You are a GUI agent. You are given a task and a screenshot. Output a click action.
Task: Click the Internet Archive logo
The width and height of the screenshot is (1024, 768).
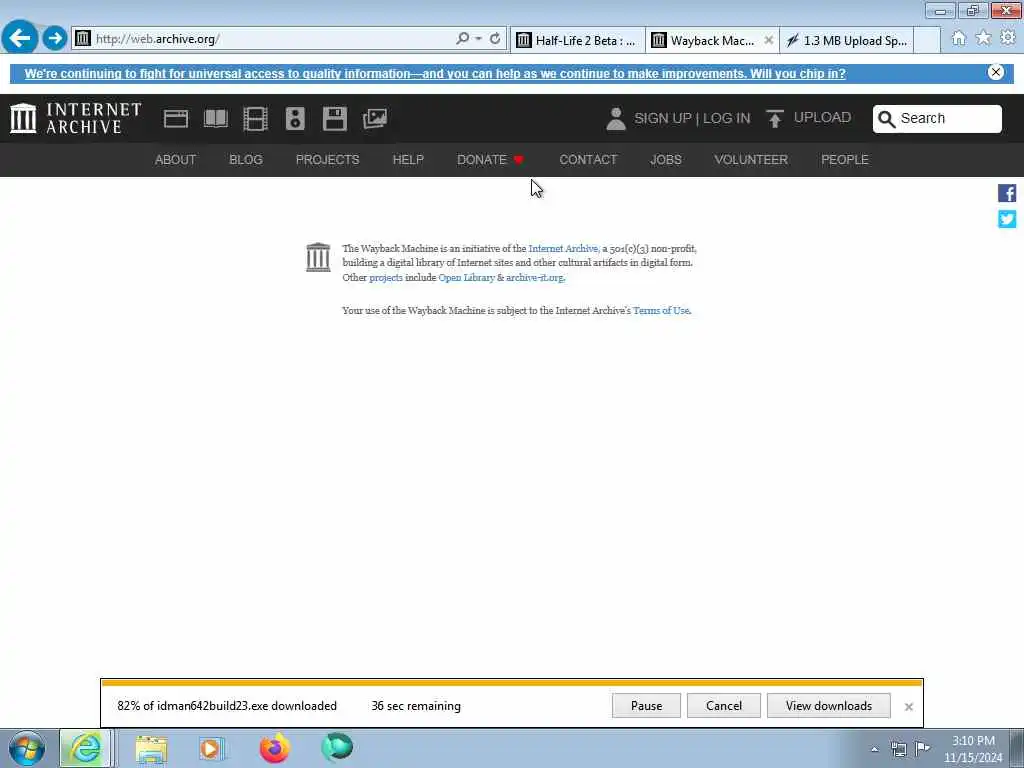(76, 118)
